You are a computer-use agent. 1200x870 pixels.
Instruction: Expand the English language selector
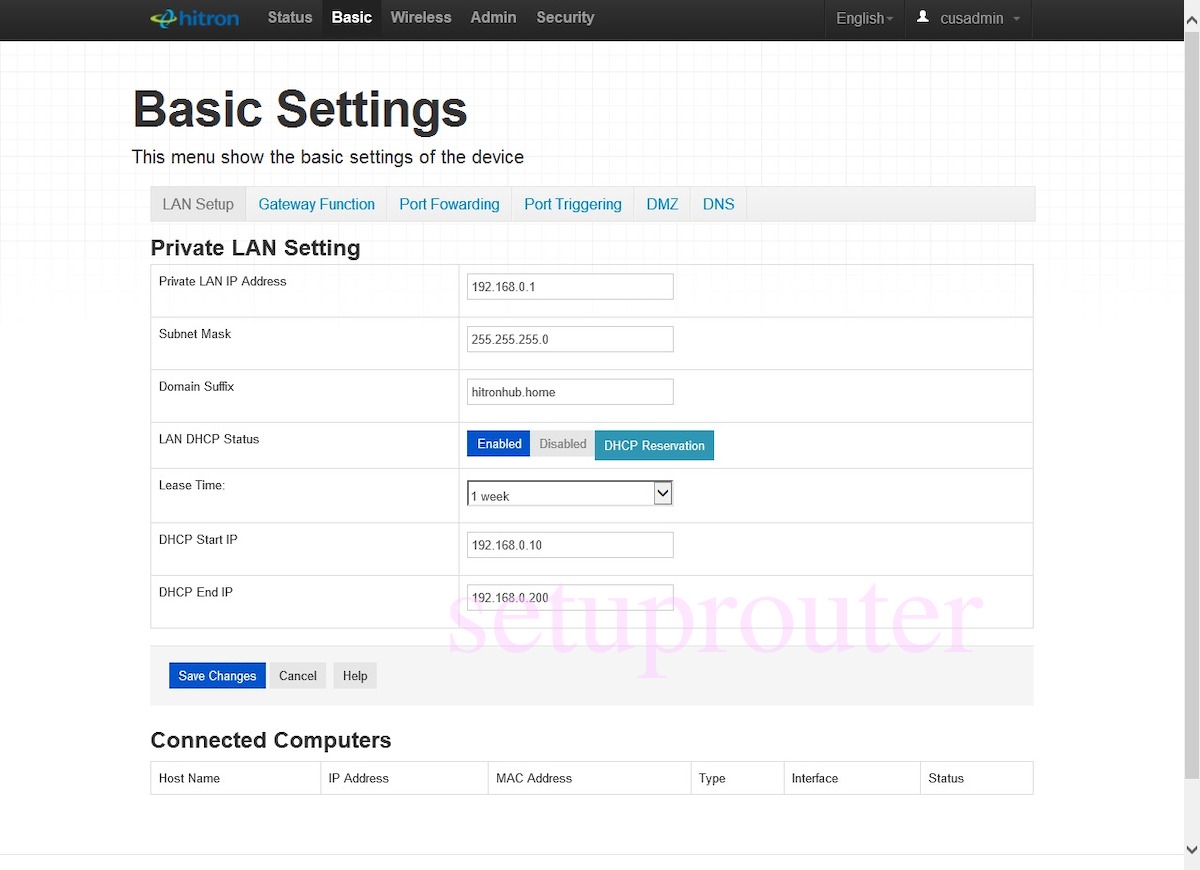tap(862, 17)
